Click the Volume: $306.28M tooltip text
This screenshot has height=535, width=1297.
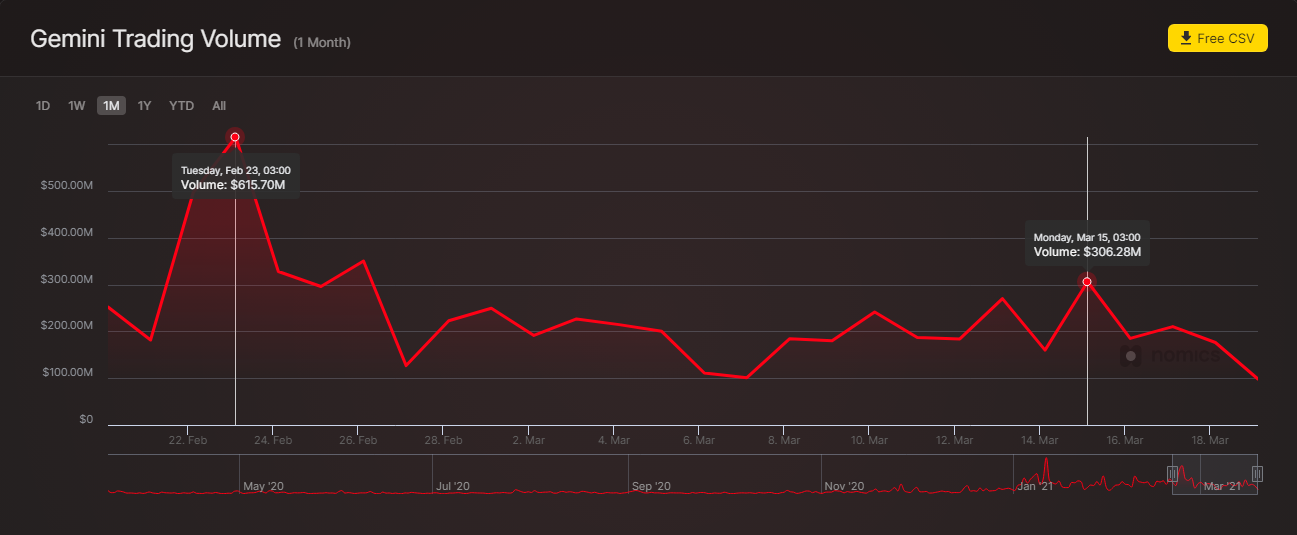pos(1087,252)
